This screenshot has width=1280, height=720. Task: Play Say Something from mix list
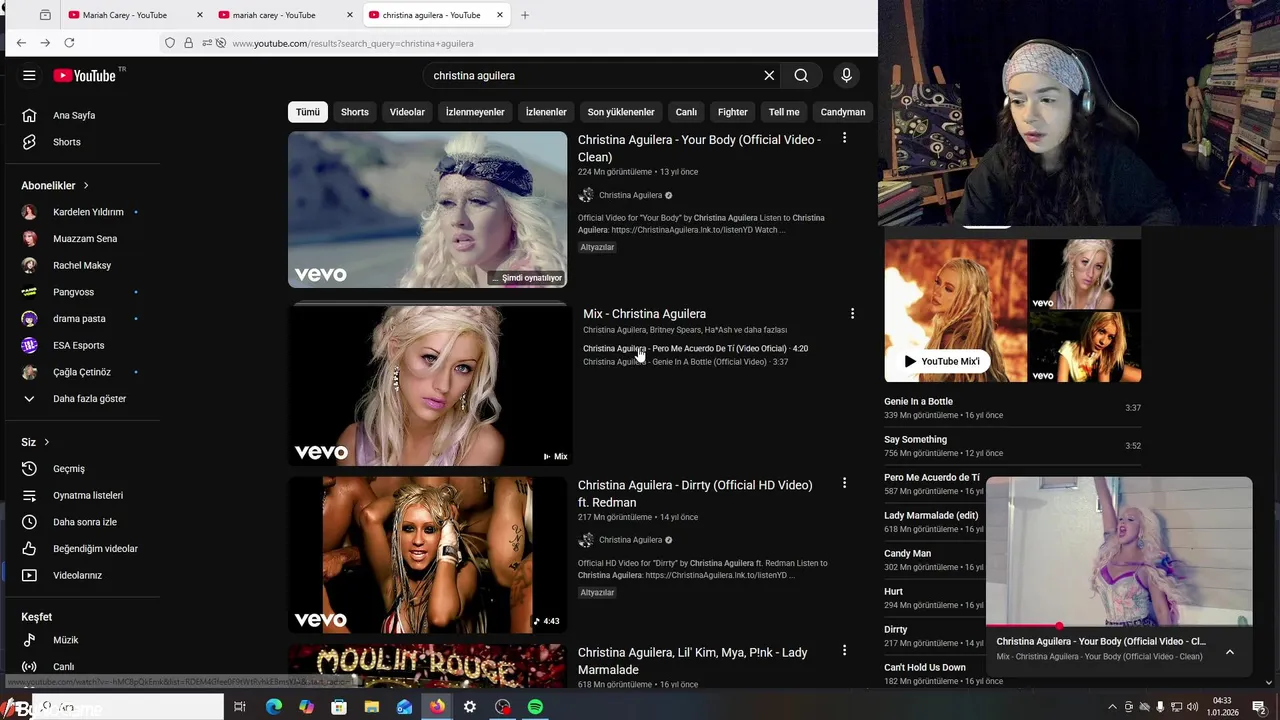point(1012,446)
